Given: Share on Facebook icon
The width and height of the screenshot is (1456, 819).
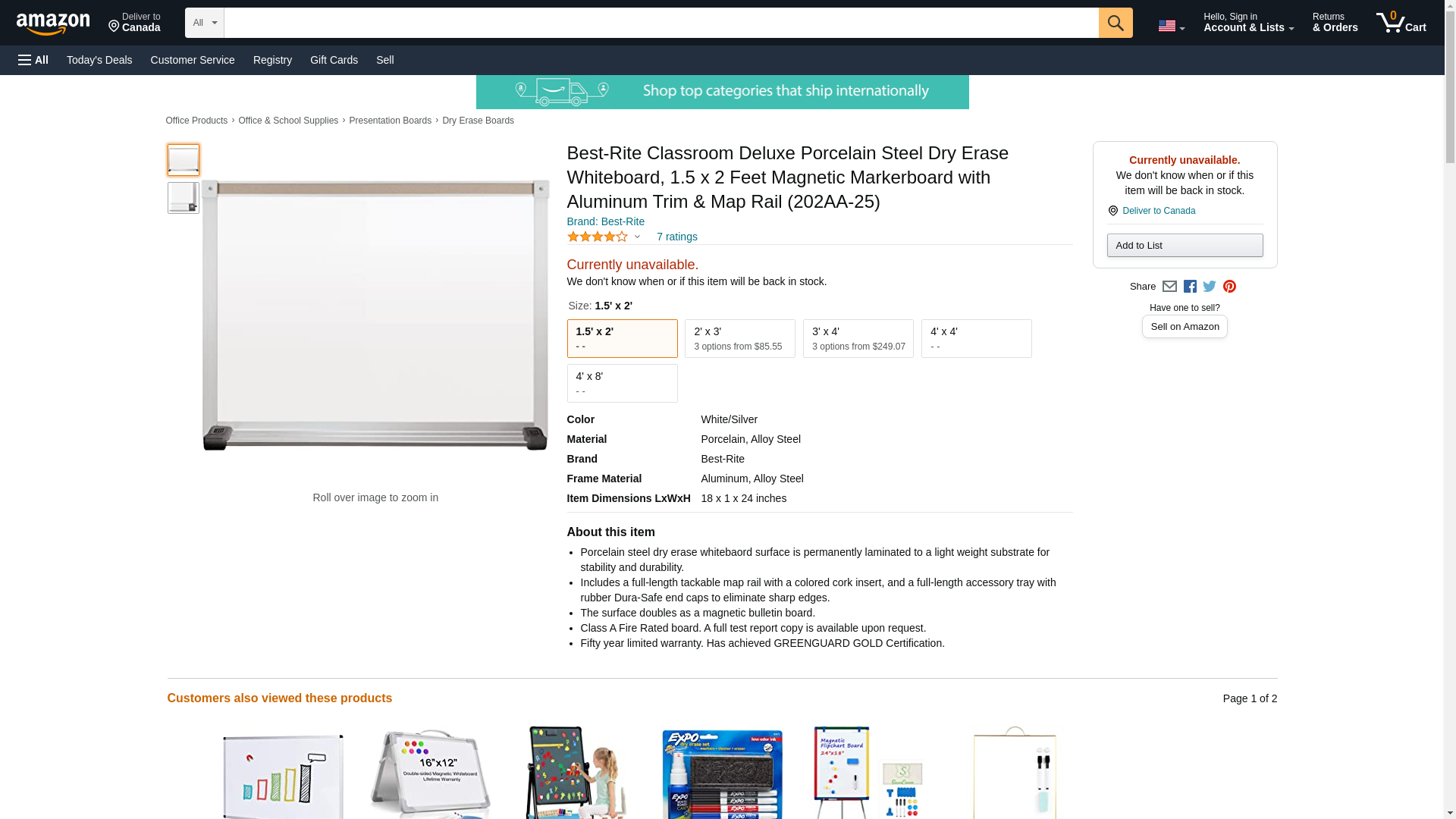Looking at the screenshot, I should pyautogui.click(x=1190, y=287).
